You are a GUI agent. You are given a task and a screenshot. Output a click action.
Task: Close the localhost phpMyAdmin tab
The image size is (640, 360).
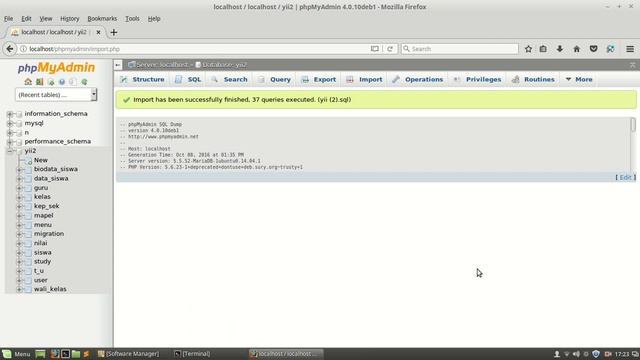98,32
